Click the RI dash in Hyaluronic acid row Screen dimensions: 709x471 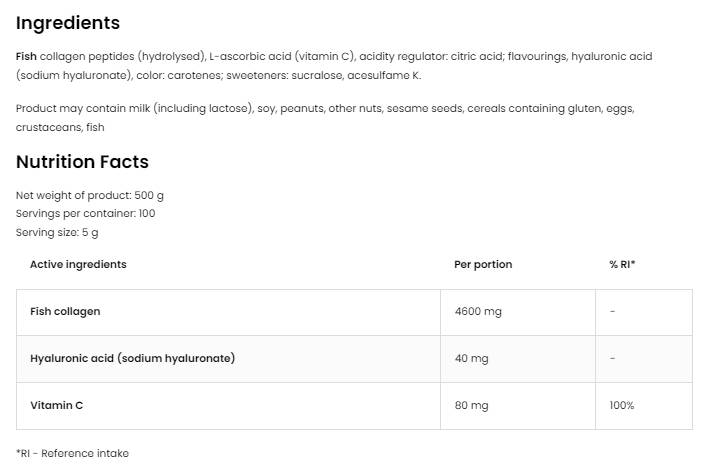(612, 358)
